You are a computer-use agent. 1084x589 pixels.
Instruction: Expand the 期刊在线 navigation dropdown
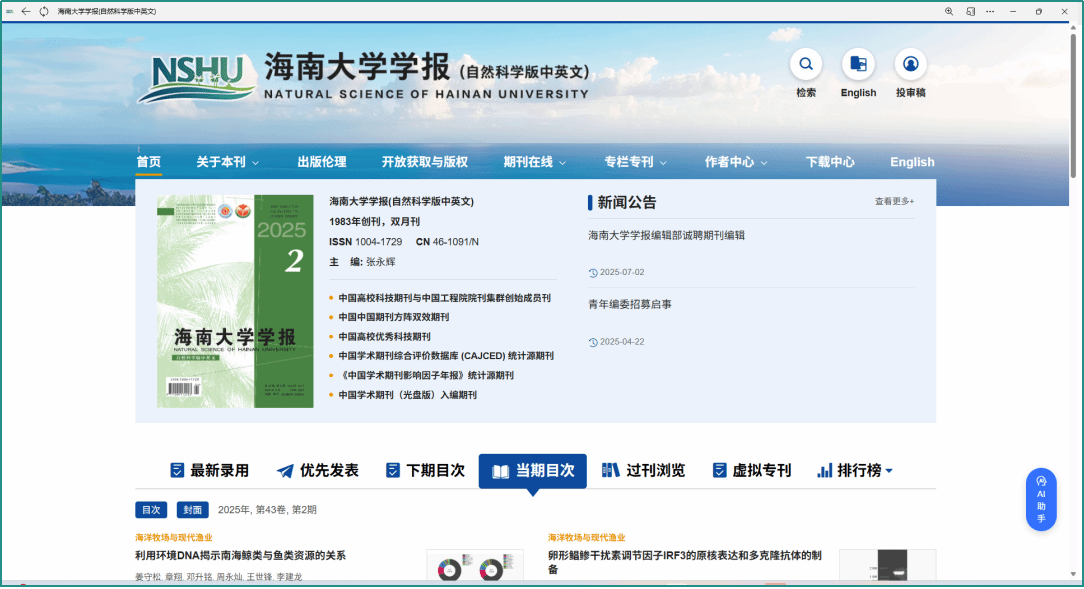[x=534, y=162]
